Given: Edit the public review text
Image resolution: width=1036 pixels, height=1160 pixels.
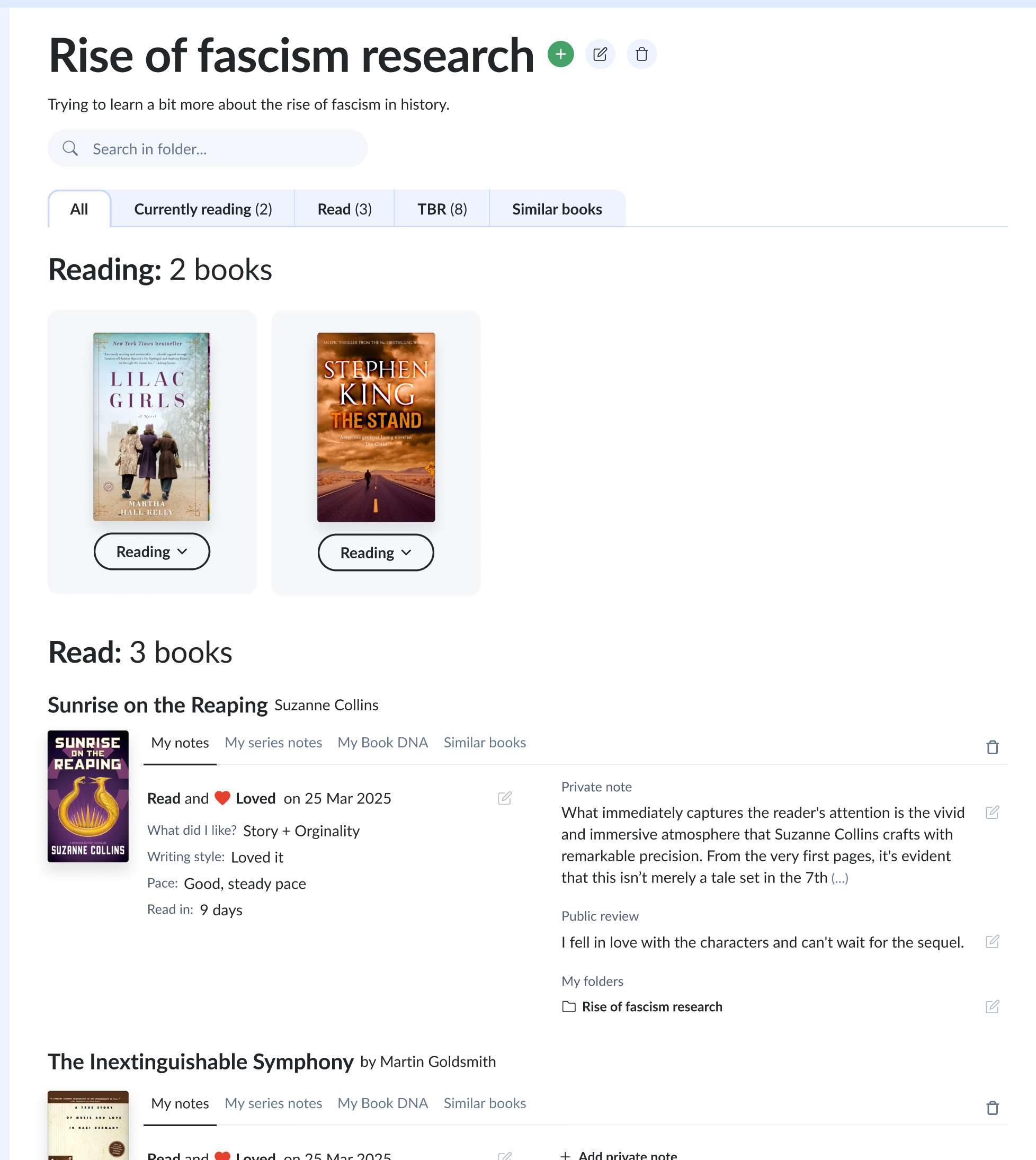Looking at the screenshot, I should point(992,941).
